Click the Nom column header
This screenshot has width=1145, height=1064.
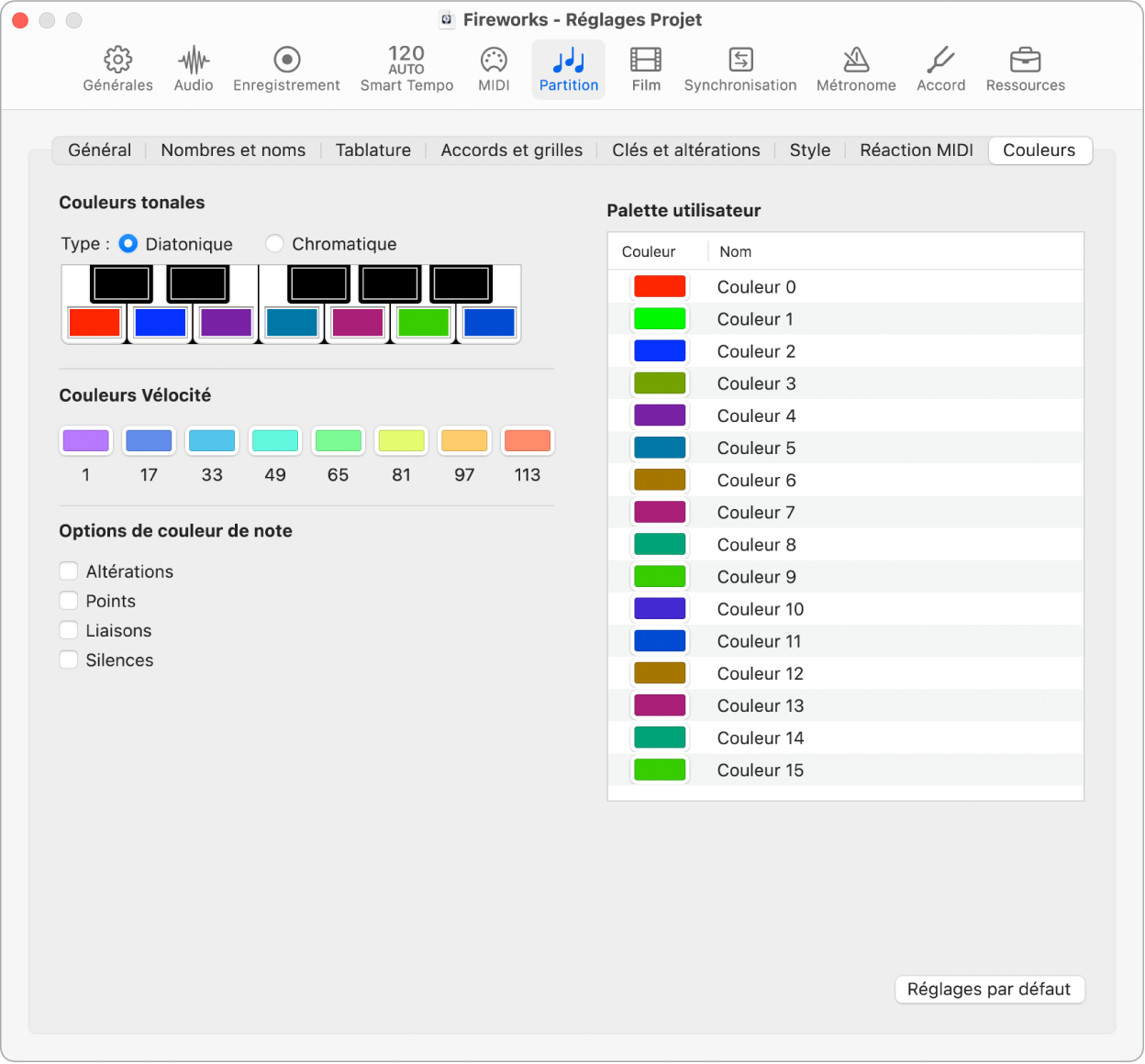click(x=895, y=251)
